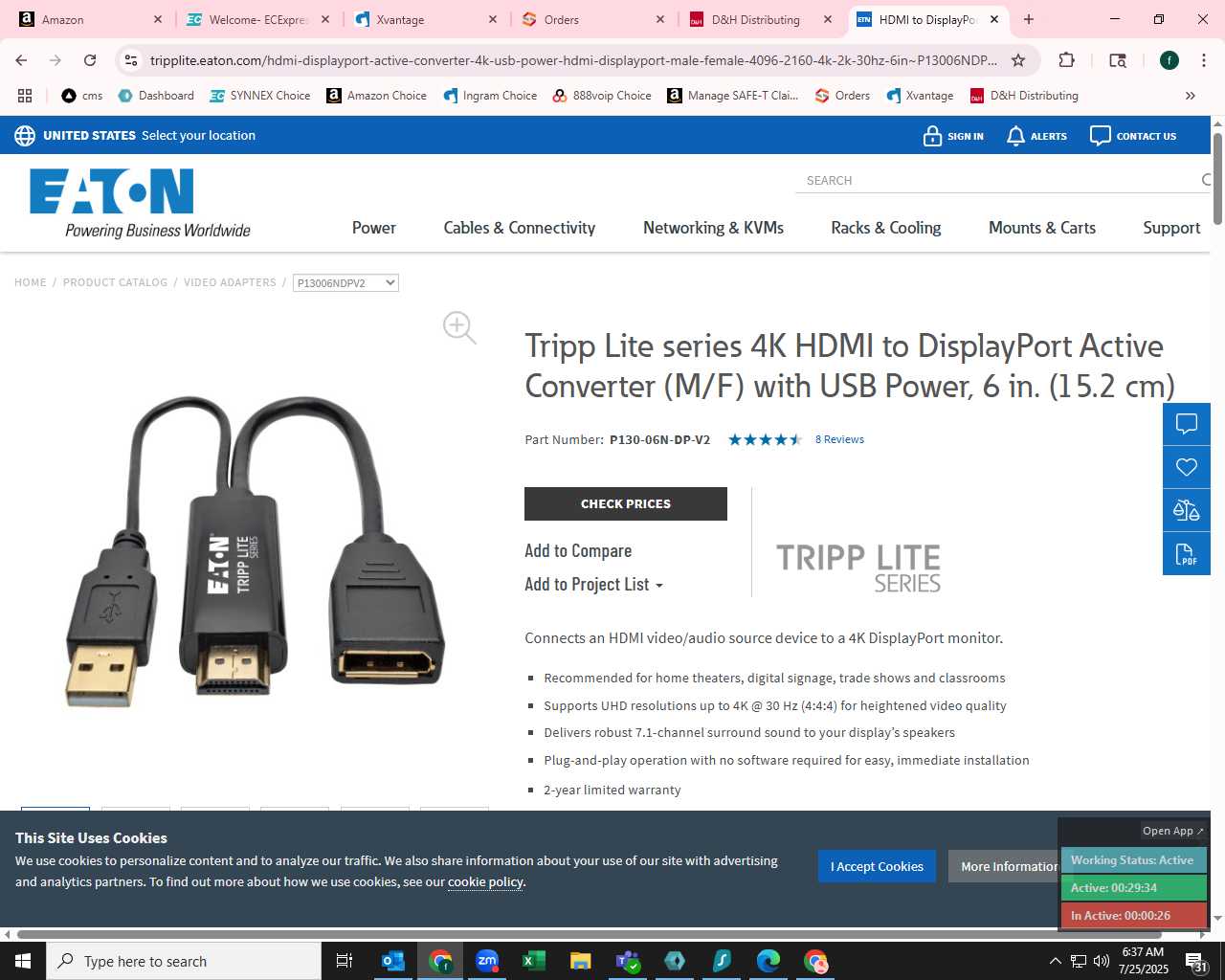Open the Power menu
The image size is (1225, 980).
(373, 228)
